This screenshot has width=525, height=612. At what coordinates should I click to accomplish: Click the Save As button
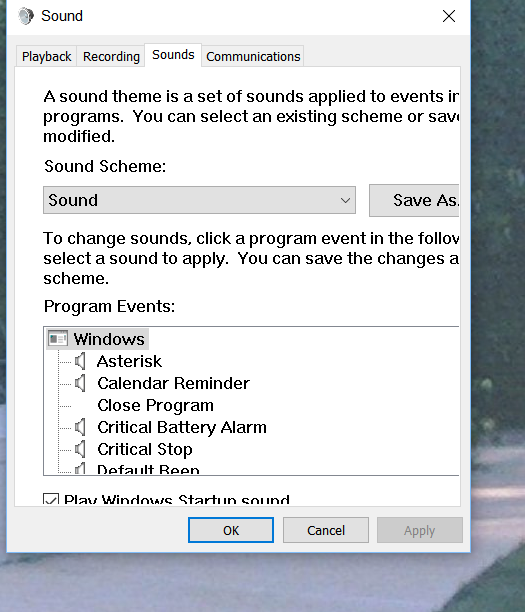(414, 201)
